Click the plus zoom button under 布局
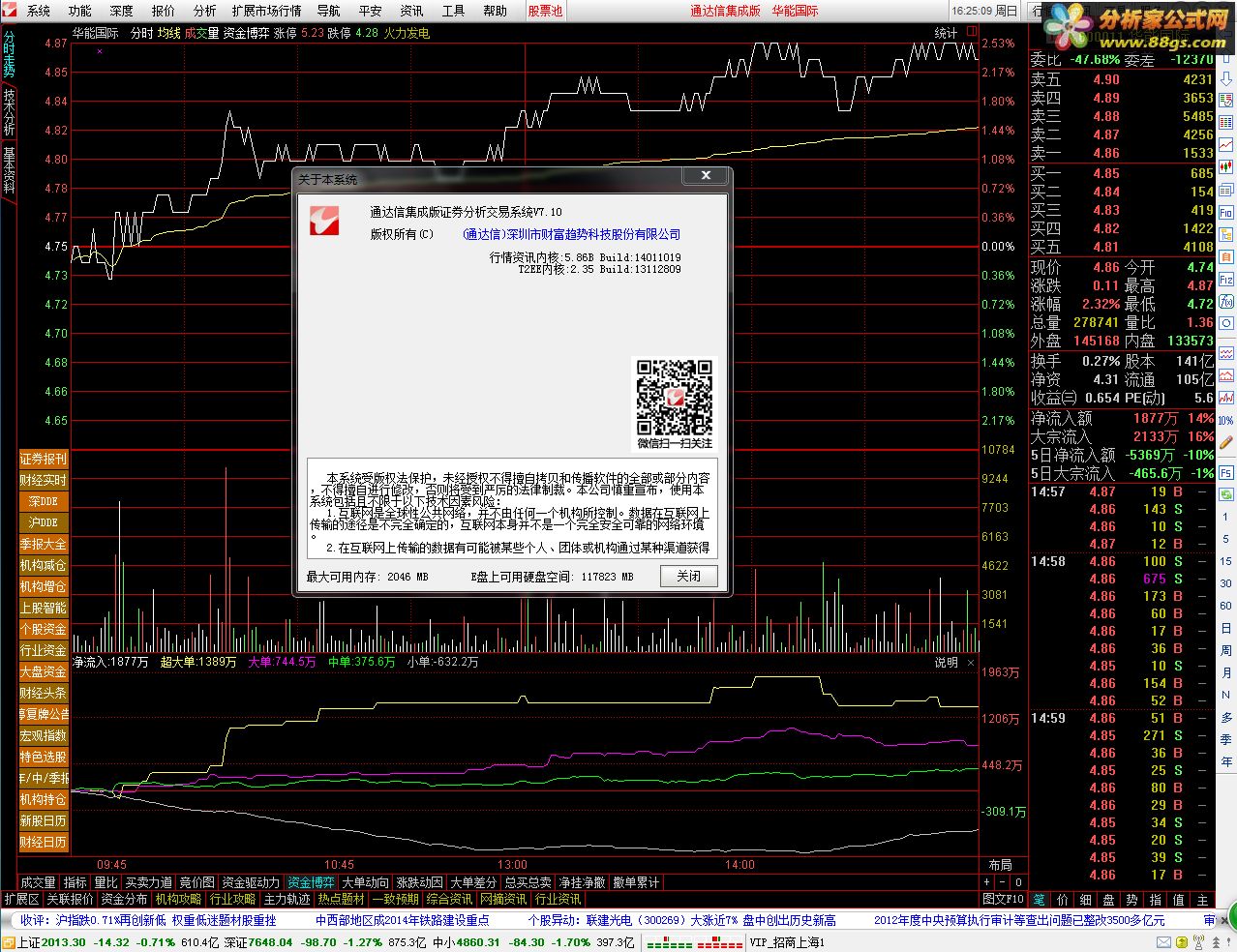Image resolution: width=1237 pixels, height=952 pixels. [986, 882]
